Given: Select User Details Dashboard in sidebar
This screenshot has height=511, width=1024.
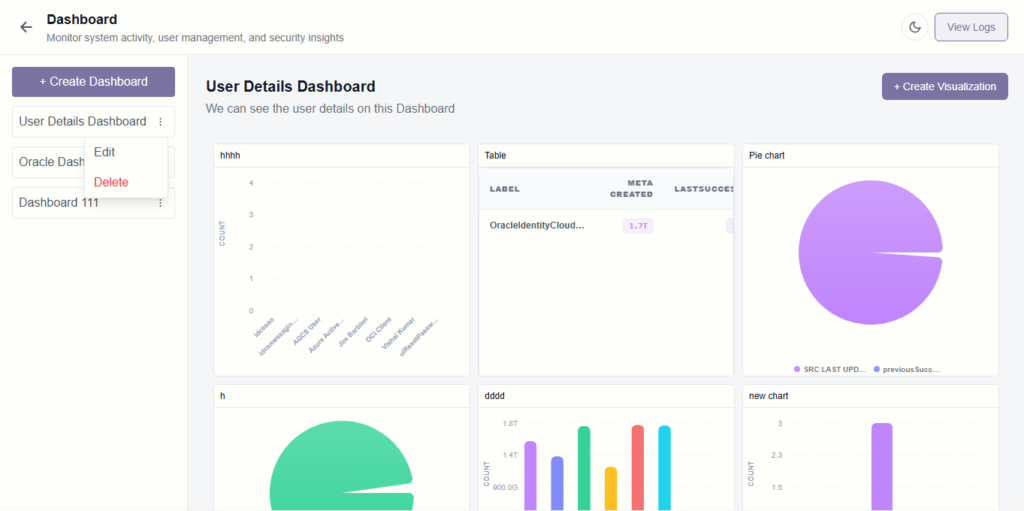Looking at the screenshot, I should (x=82, y=122).
